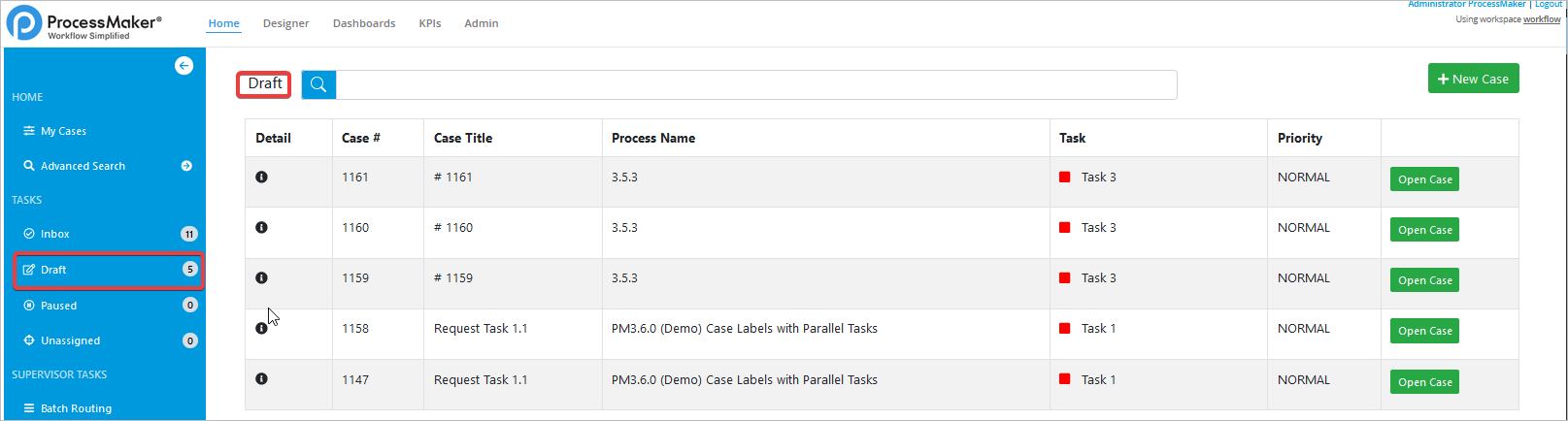
Task: Open detail info icon for case 1160
Action: tap(261, 228)
